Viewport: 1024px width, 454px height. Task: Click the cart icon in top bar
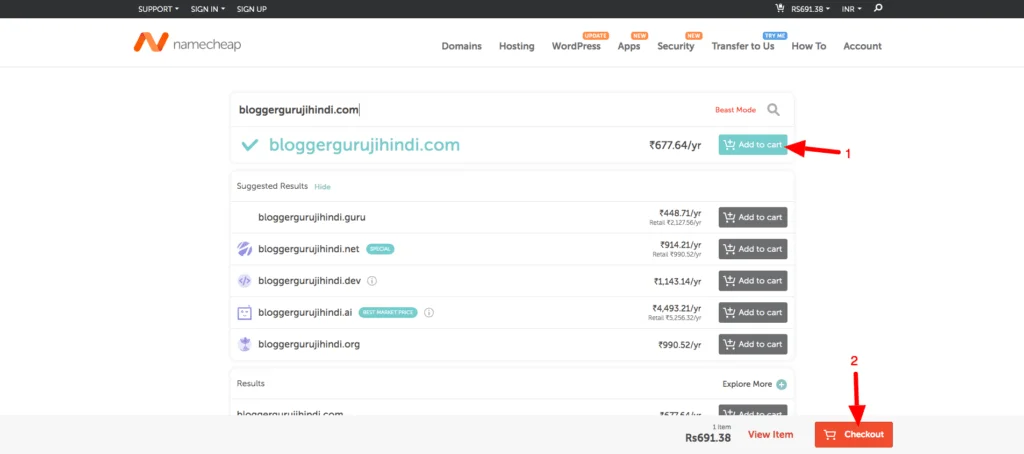(780, 8)
